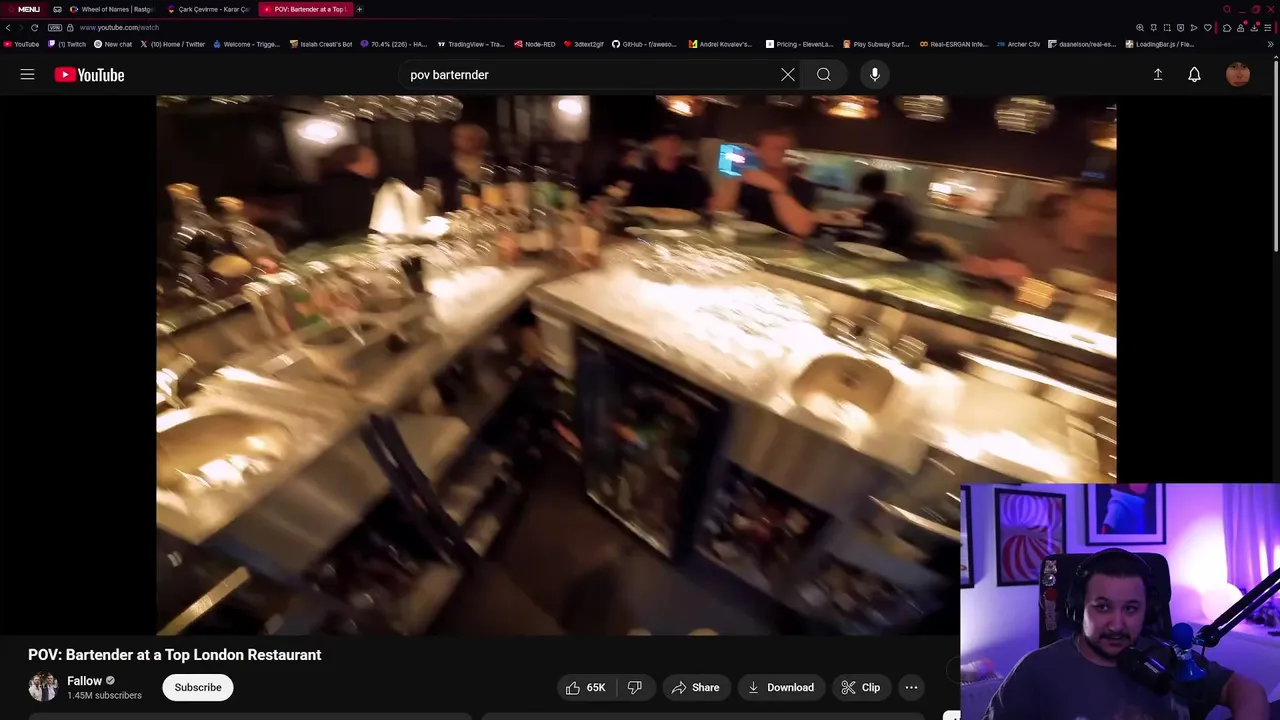Open the Twitch bookmark
This screenshot has height=720, width=1280.
tap(67, 44)
